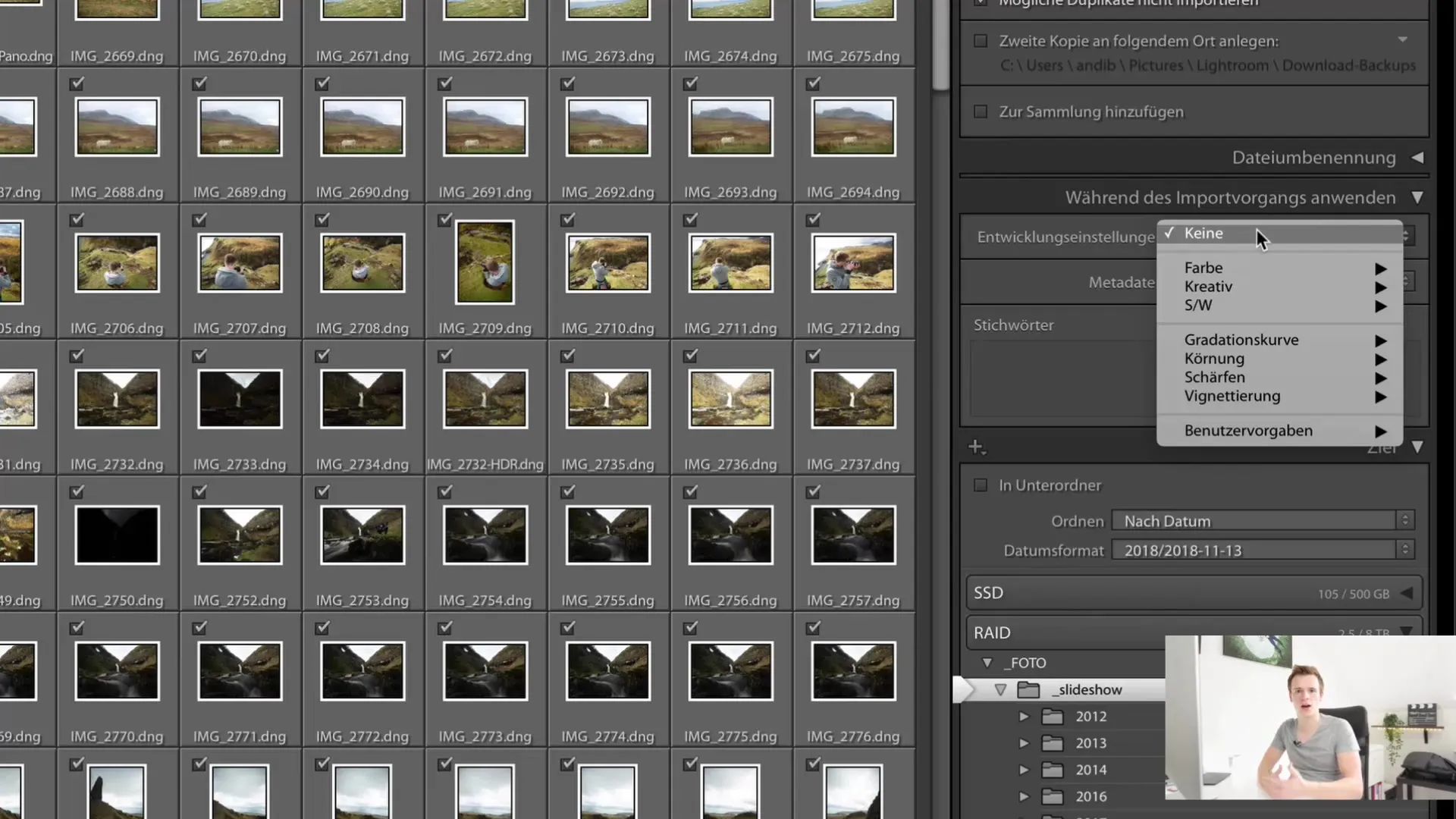
Task: Toggle 'Zweite Kopie an folgendem Ort anlegen' checkbox
Action: pos(982,41)
